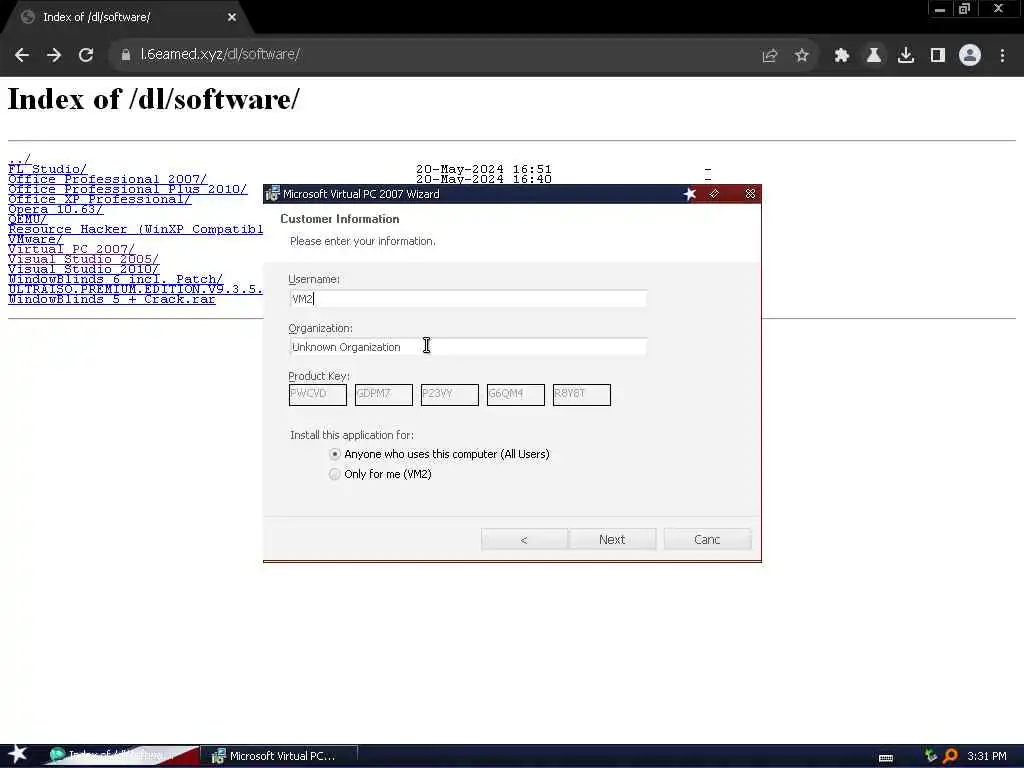This screenshot has height=768, width=1024.
Task: Click the third product key box P23VY
Action: 449,394
